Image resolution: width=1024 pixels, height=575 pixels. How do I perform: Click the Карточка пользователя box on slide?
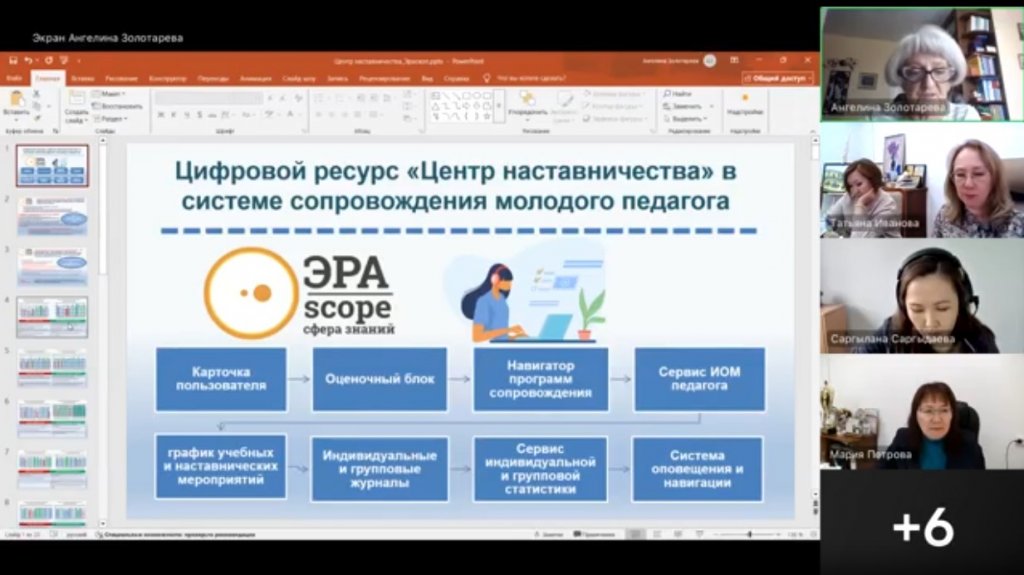click(221, 379)
